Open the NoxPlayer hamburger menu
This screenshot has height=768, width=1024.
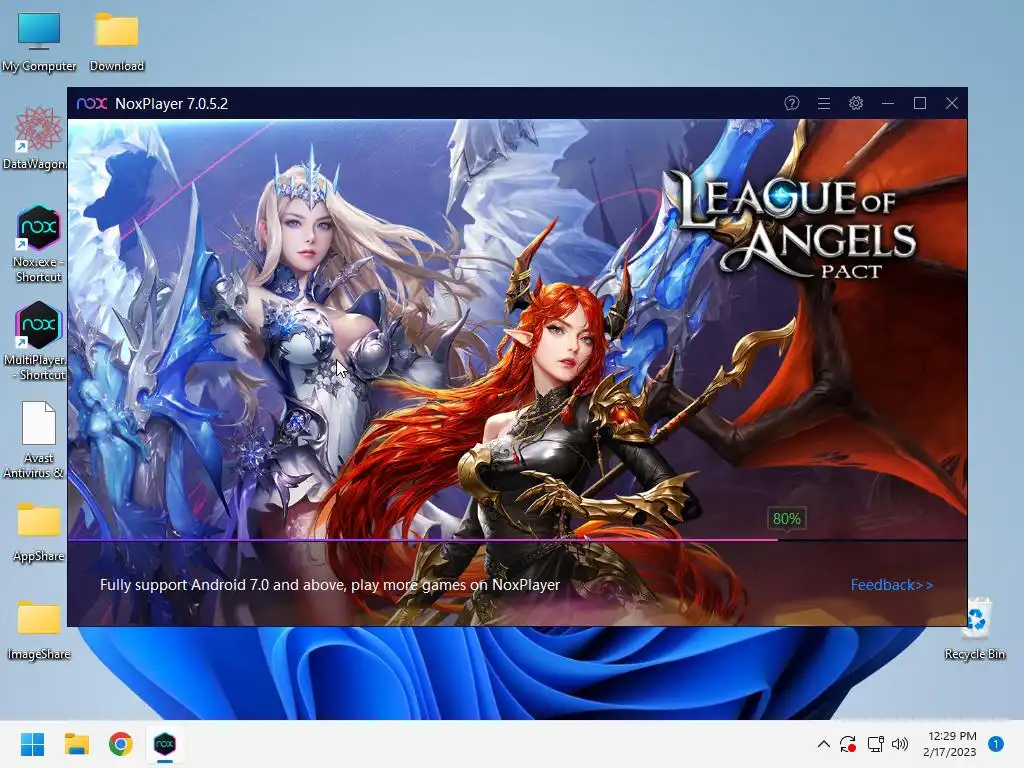tap(824, 103)
